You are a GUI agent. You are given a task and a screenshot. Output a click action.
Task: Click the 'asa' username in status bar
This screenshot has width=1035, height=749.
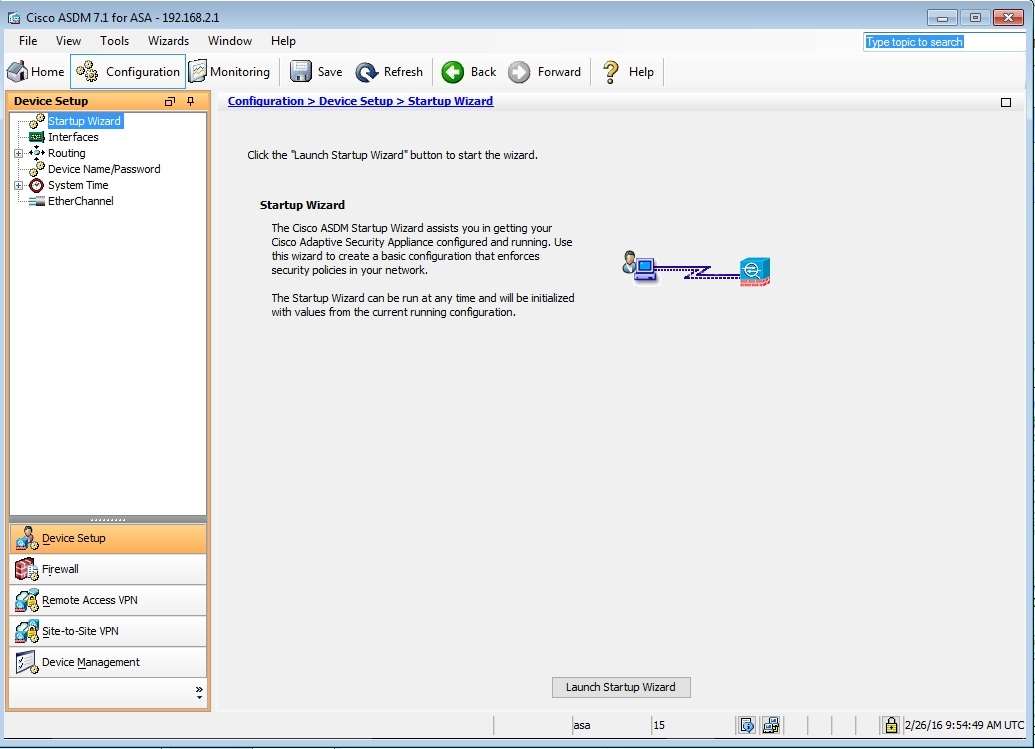click(x=582, y=725)
